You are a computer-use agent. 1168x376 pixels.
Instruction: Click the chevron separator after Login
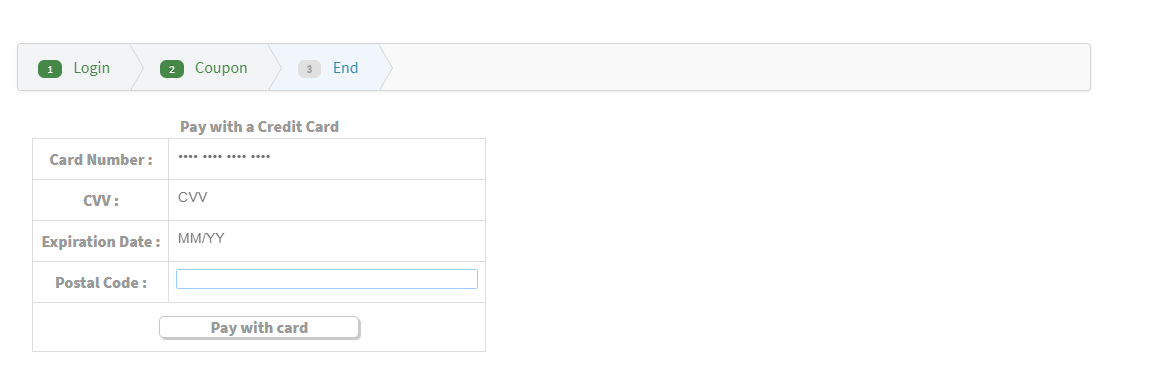click(137, 68)
